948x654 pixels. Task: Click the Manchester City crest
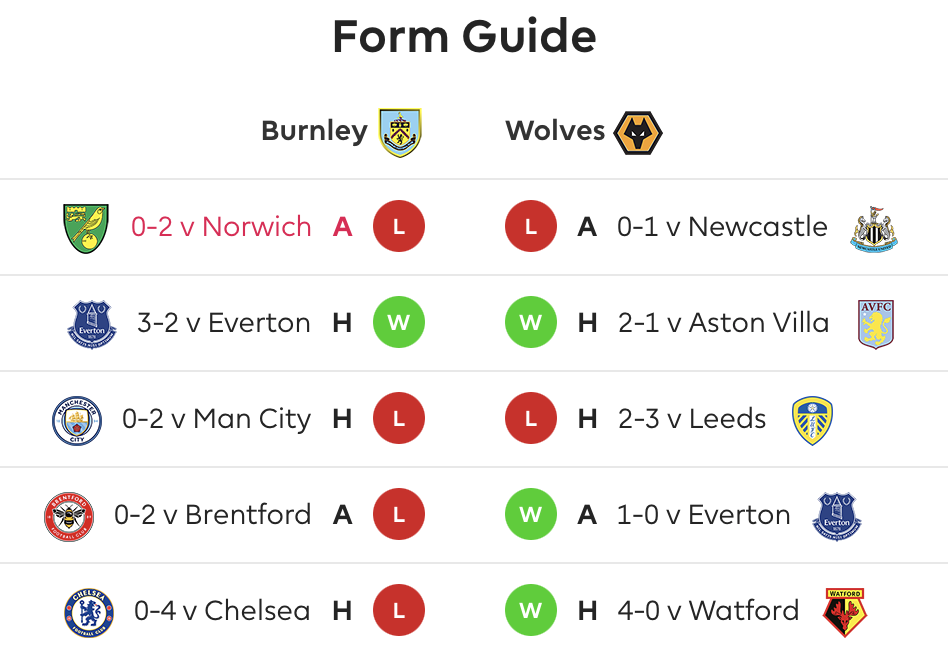coord(77,421)
